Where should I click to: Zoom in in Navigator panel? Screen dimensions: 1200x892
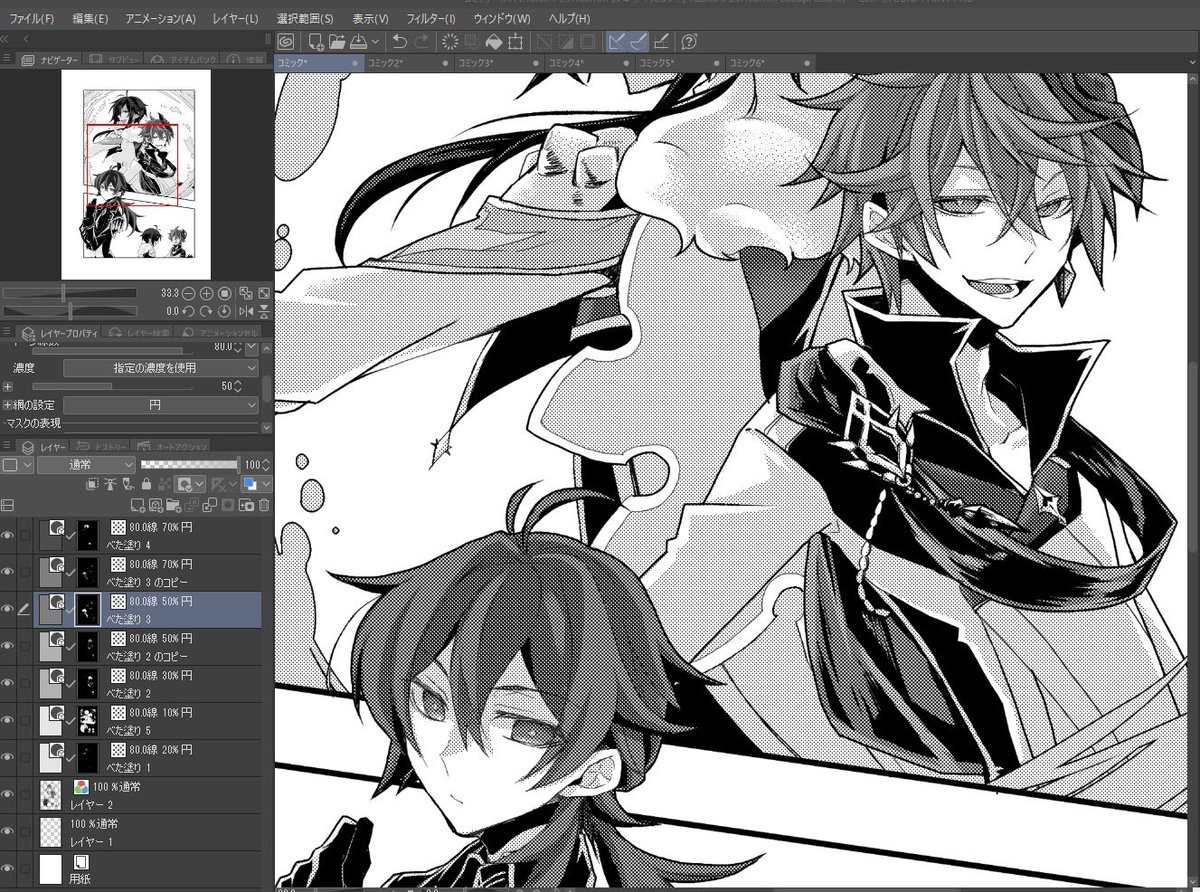(206, 294)
